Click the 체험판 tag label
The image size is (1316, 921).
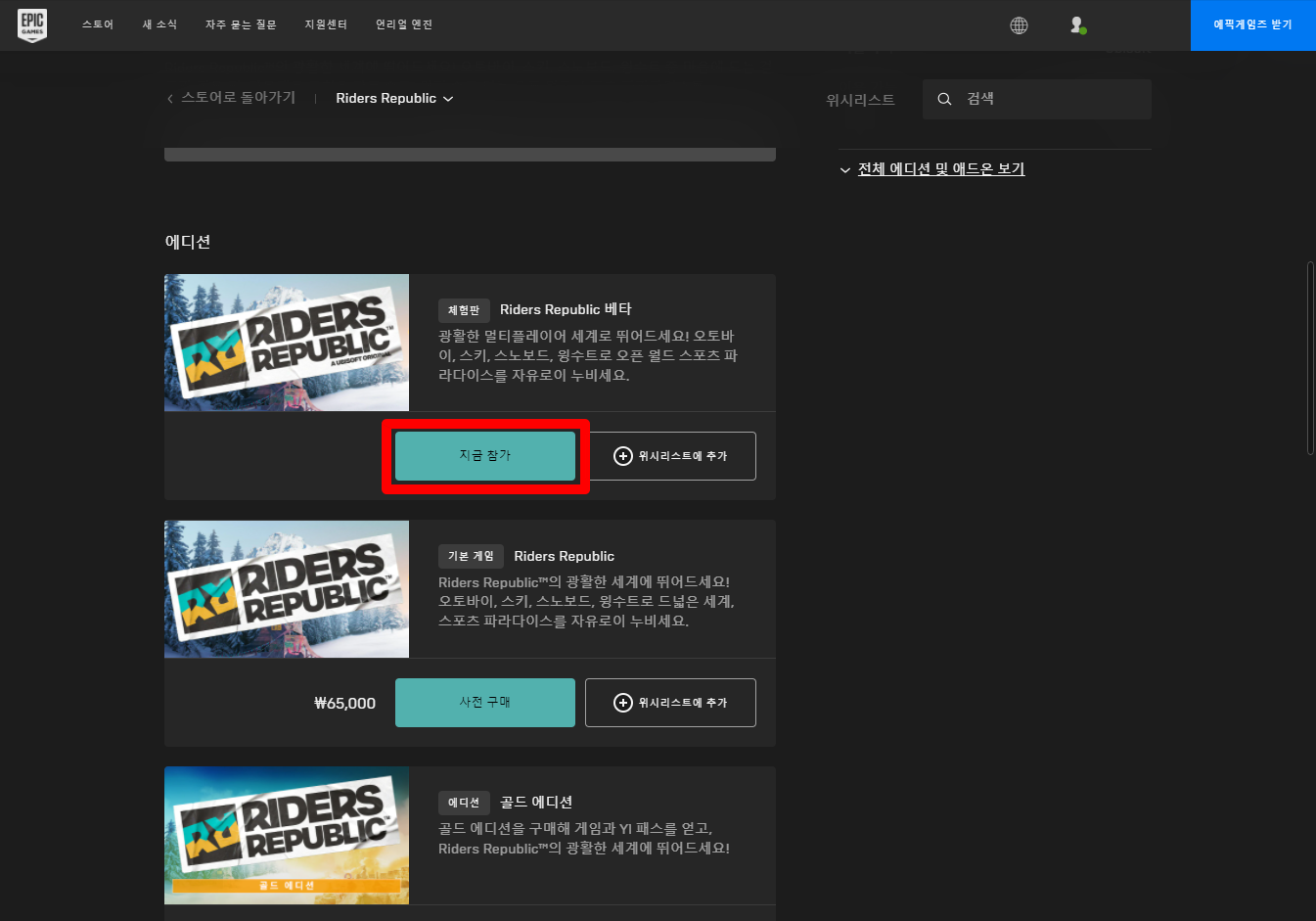pyautogui.click(x=464, y=310)
